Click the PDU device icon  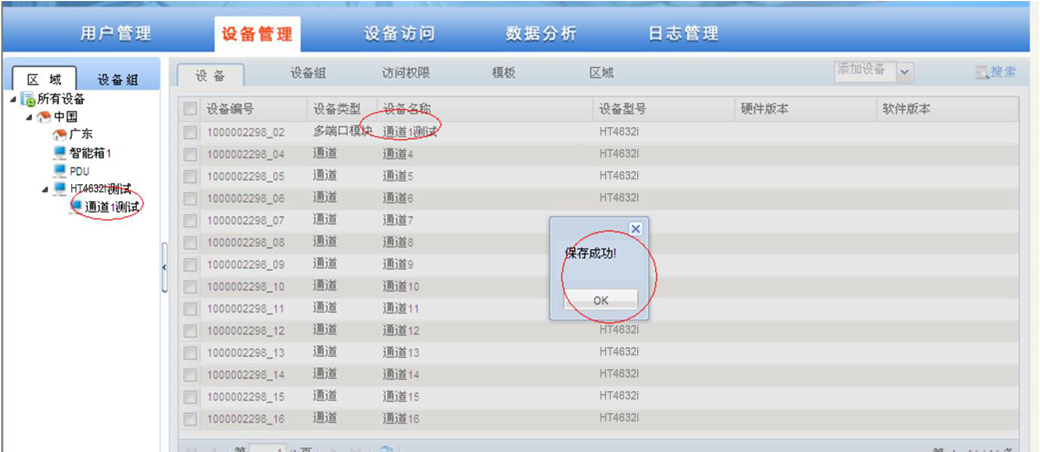(x=59, y=171)
